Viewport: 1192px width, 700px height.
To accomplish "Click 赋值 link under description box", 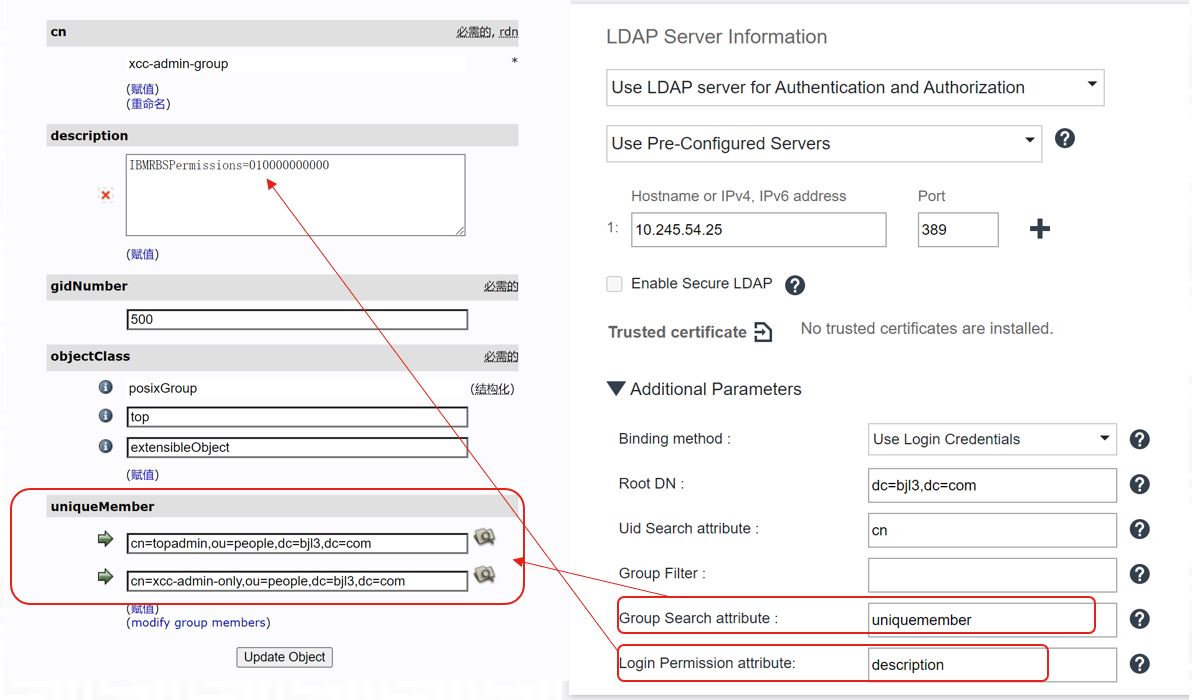I will point(142,254).
